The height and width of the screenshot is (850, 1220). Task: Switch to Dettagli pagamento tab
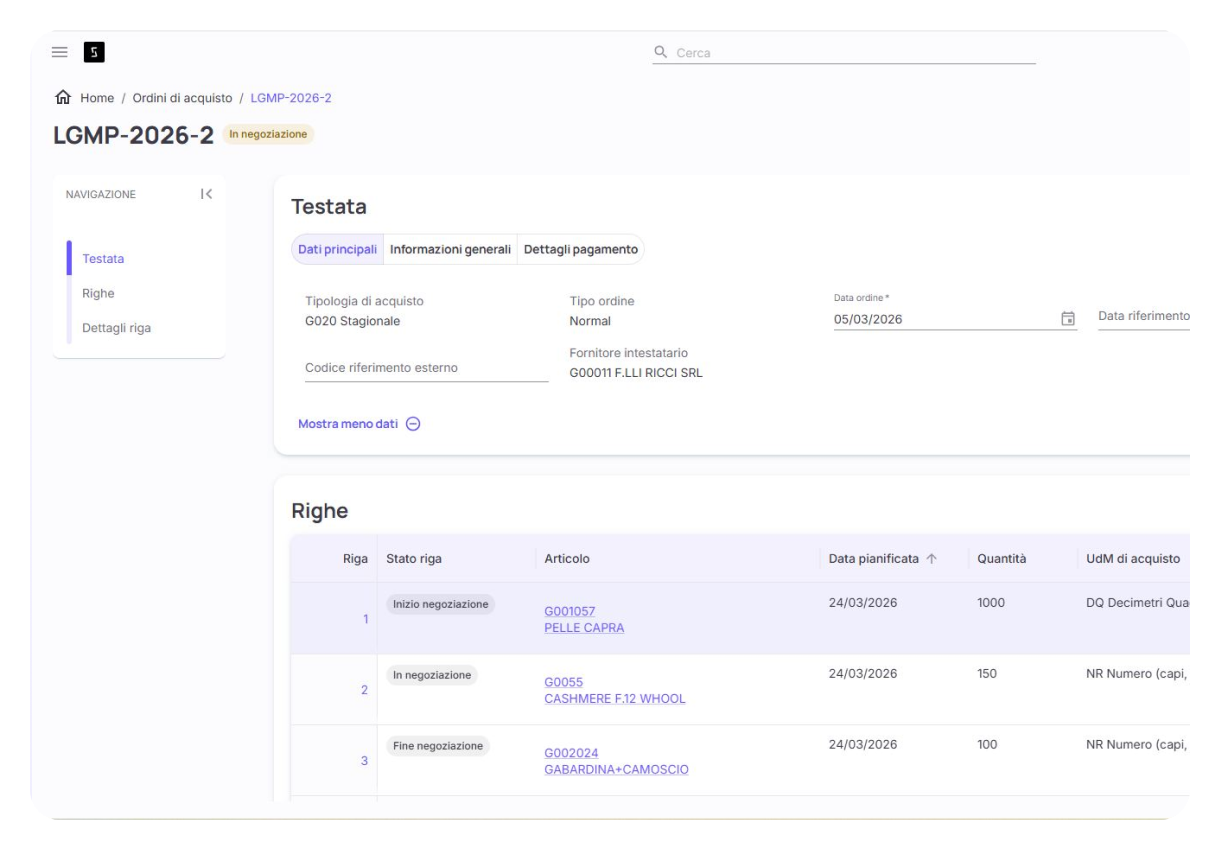pos(580,249)
